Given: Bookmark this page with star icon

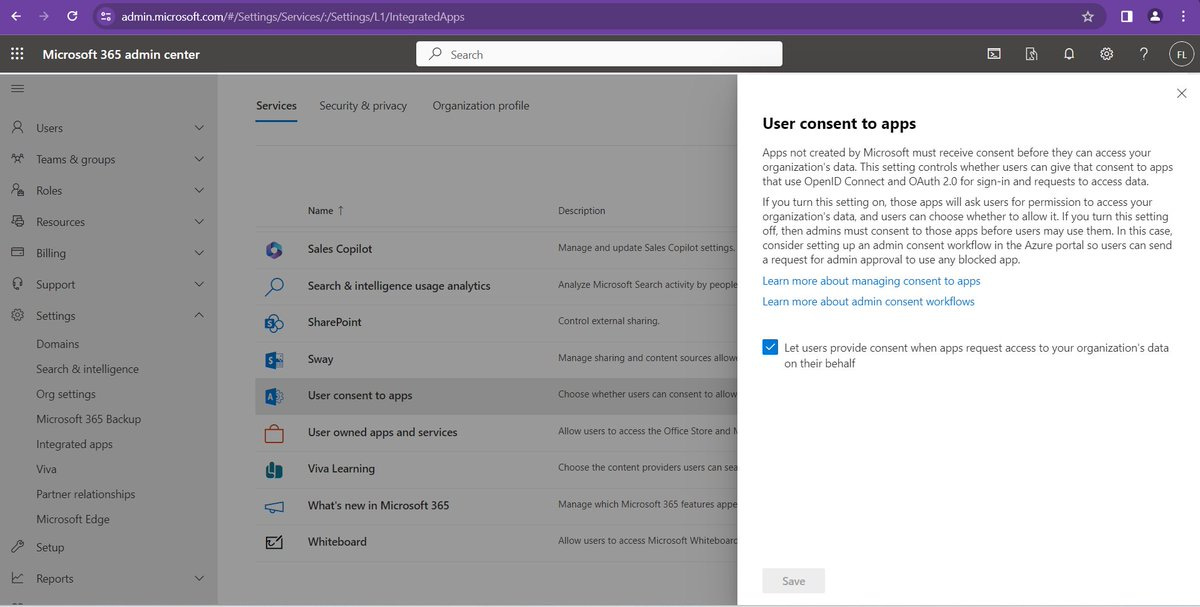Looking at the screenshot, I should (1088, 16).
